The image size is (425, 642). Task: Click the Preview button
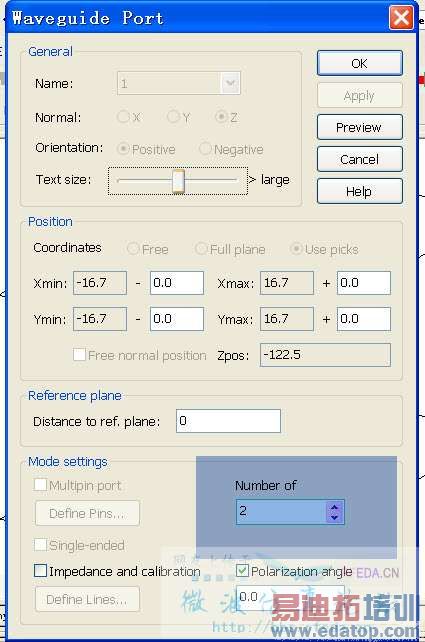click(359, 127)
